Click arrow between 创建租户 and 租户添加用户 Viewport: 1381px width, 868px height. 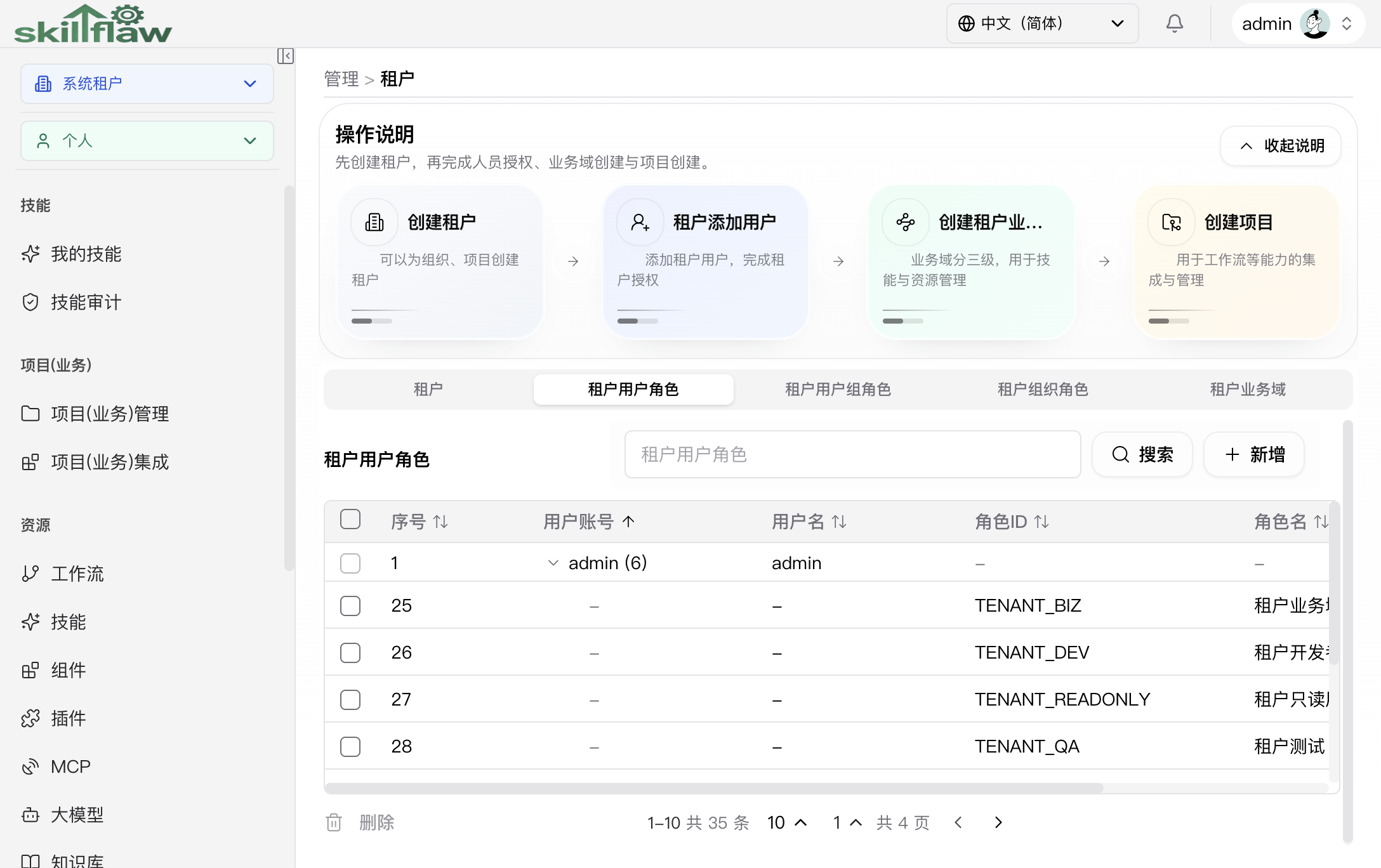click(x=573, y=261)
